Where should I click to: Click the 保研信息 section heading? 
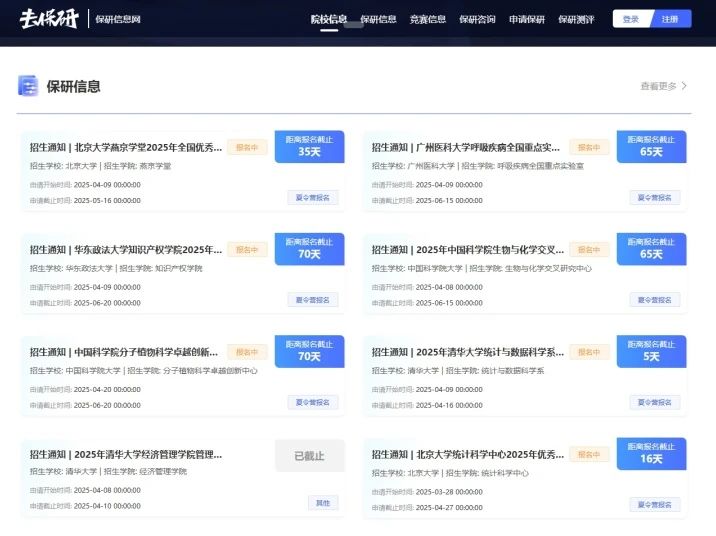(x=74, y=86)
